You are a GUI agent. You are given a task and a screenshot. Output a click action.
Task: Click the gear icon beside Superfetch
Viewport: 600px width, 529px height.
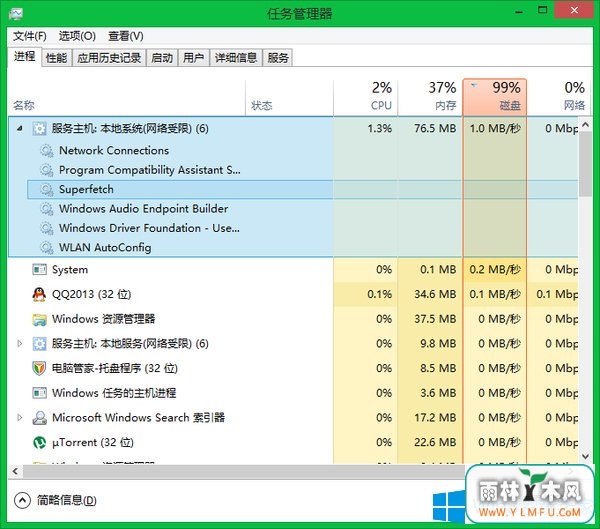point(47,189)
